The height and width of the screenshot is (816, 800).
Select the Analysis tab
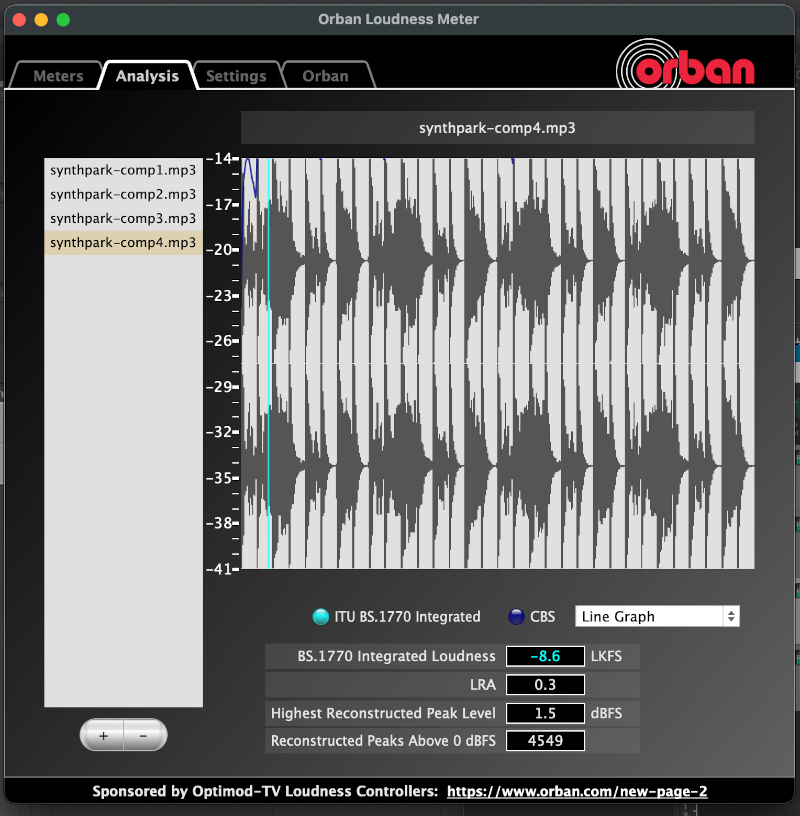coord(147,76)
